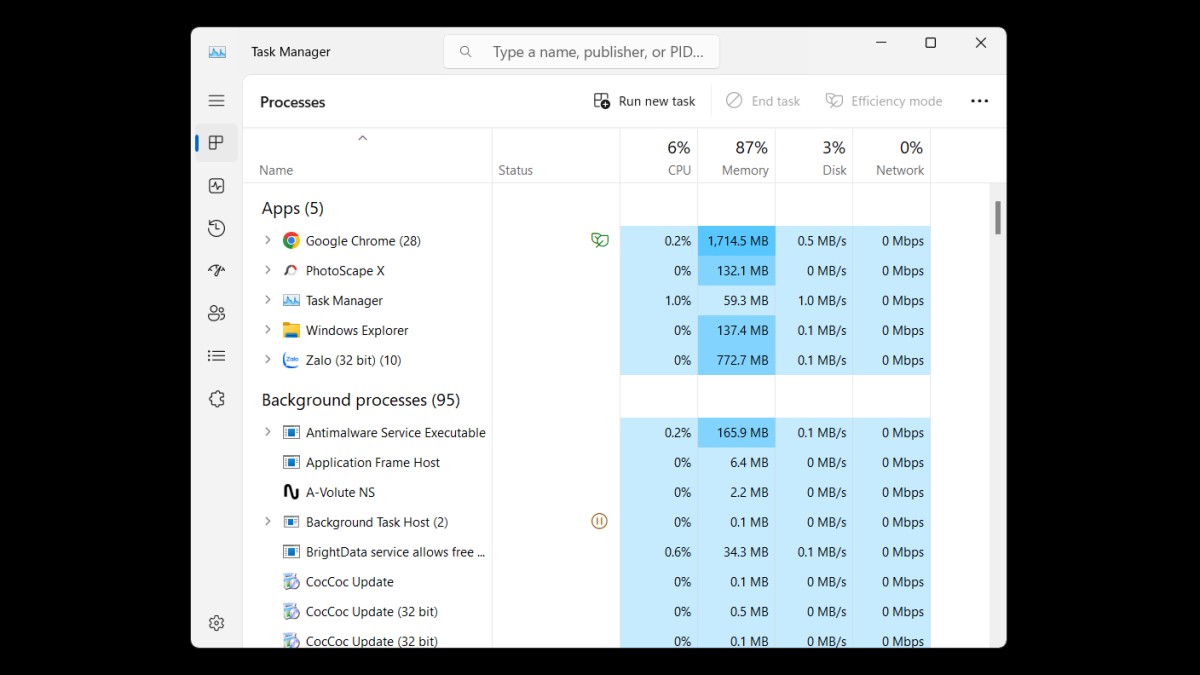This screenshot has width=1200, height=675.
Task: Click the 34.3 MB memory cell
Action: pyautogui.click(x=736, y=552)
